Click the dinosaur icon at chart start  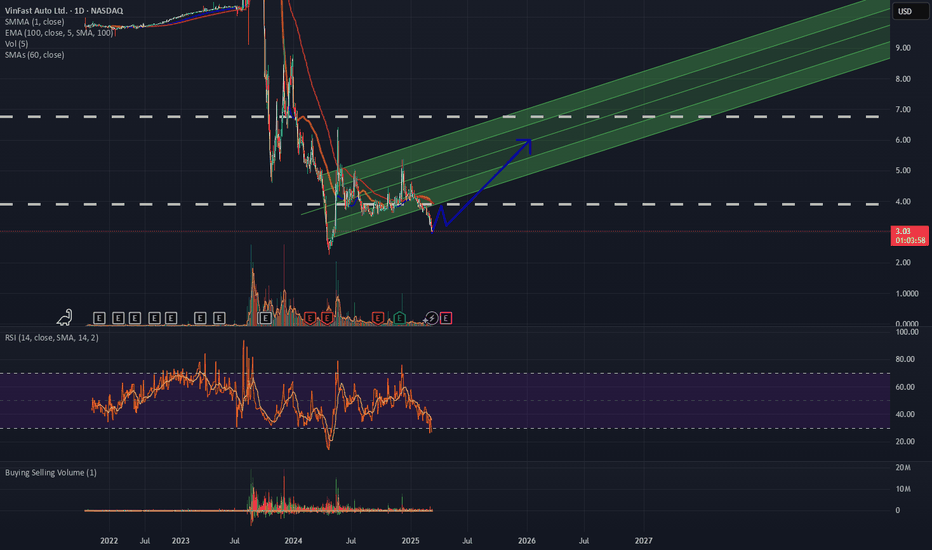[64, 318]
